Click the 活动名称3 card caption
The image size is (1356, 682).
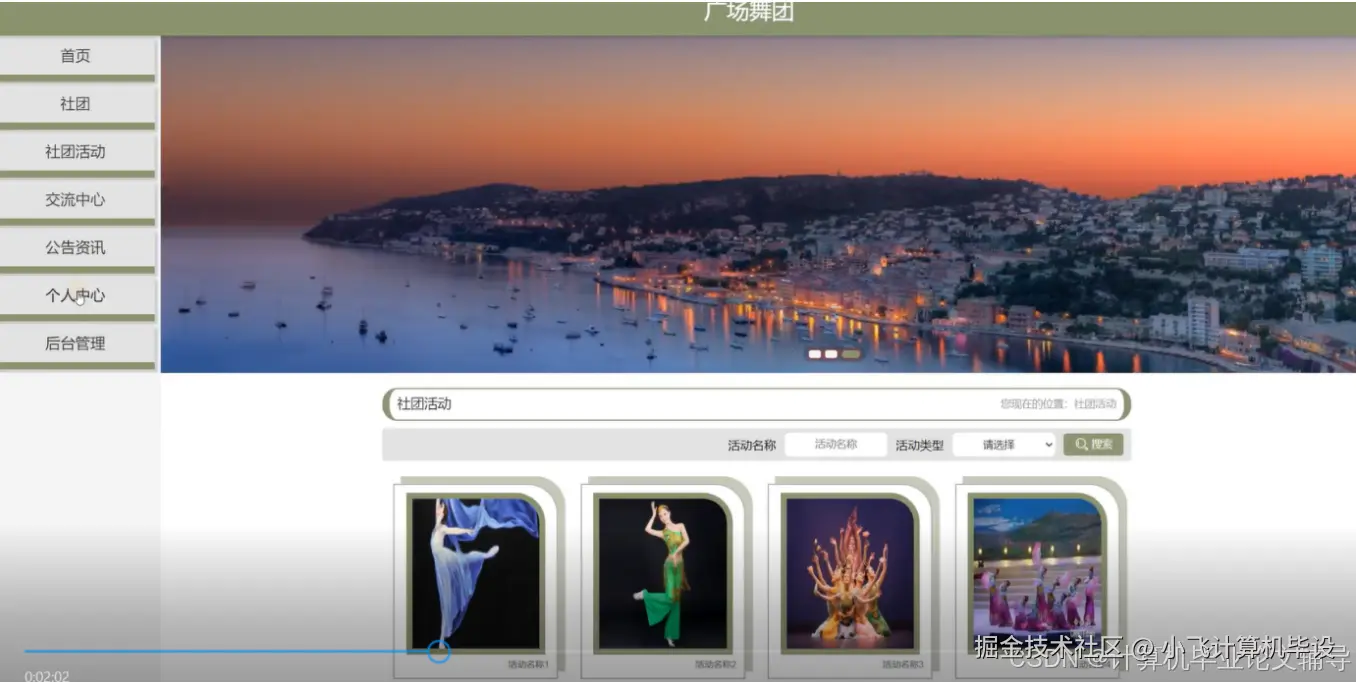903,664
